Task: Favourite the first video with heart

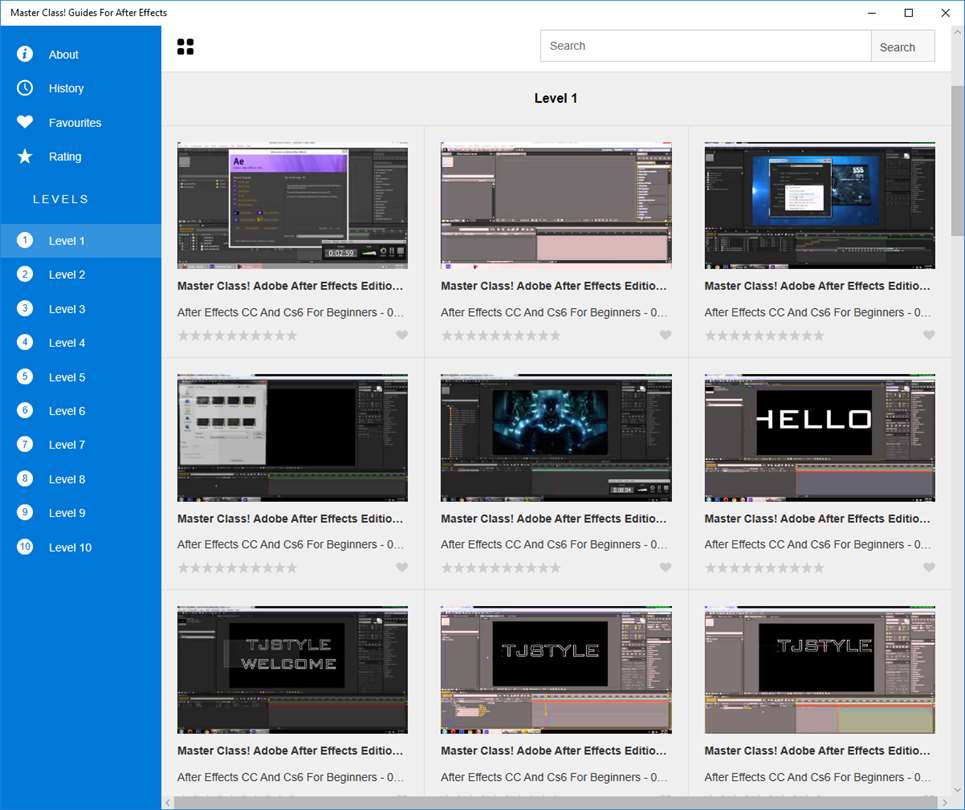Action: tap(402, 335)
